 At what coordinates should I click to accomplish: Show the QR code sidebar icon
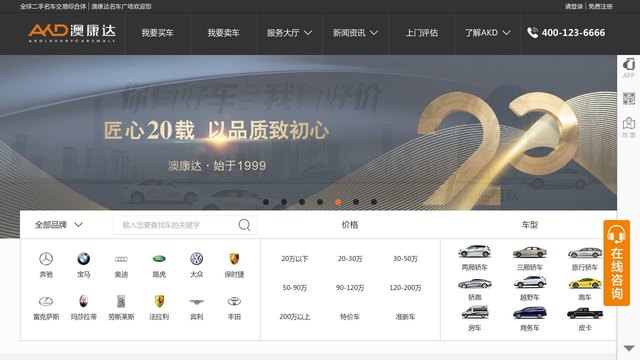[x=629, y=98]
